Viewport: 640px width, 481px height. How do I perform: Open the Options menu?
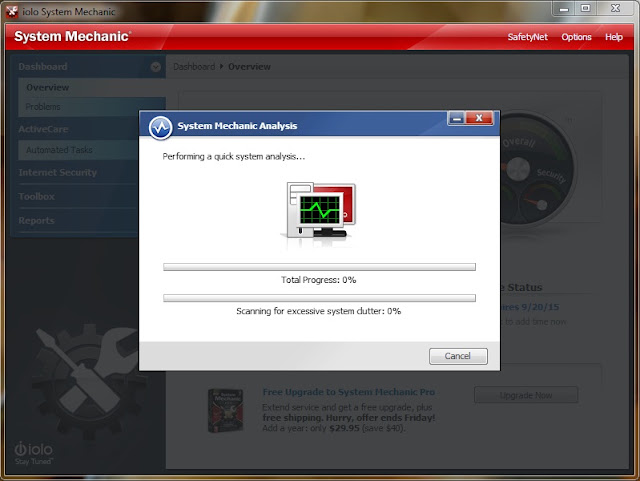coord(576,37)
